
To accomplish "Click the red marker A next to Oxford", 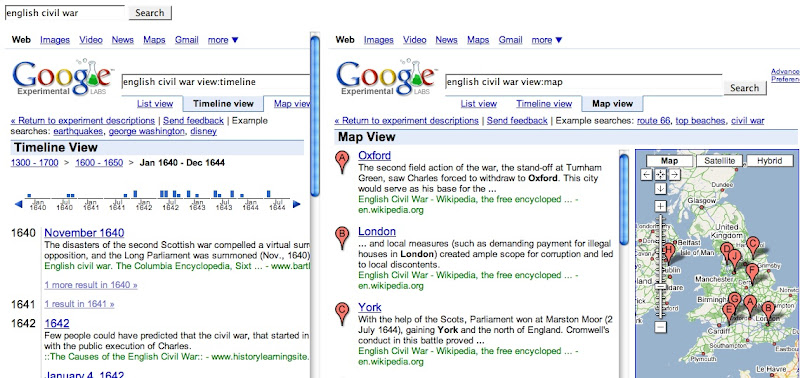I will click(342, 162).
